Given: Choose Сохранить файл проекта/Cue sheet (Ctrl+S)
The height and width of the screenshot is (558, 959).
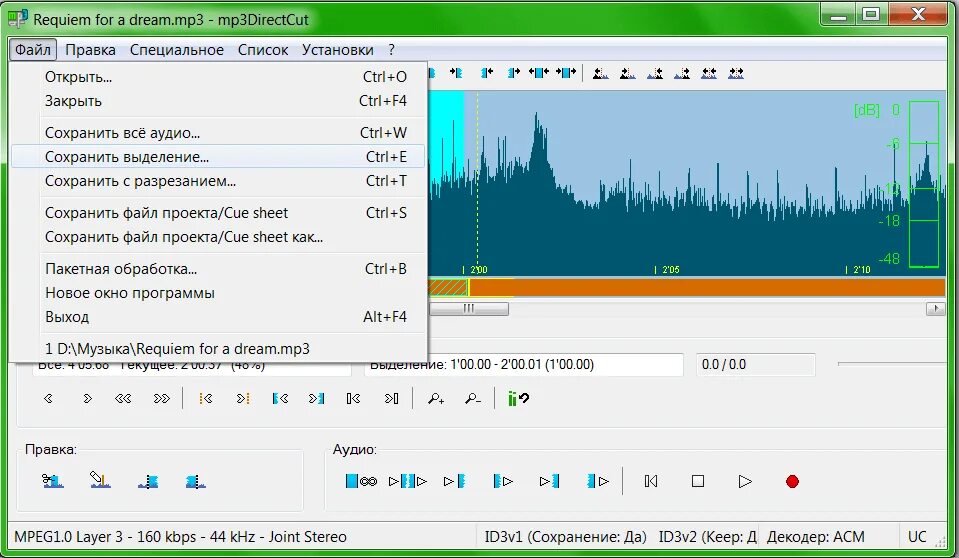Looking at the screenshot, I should [218, 212].
